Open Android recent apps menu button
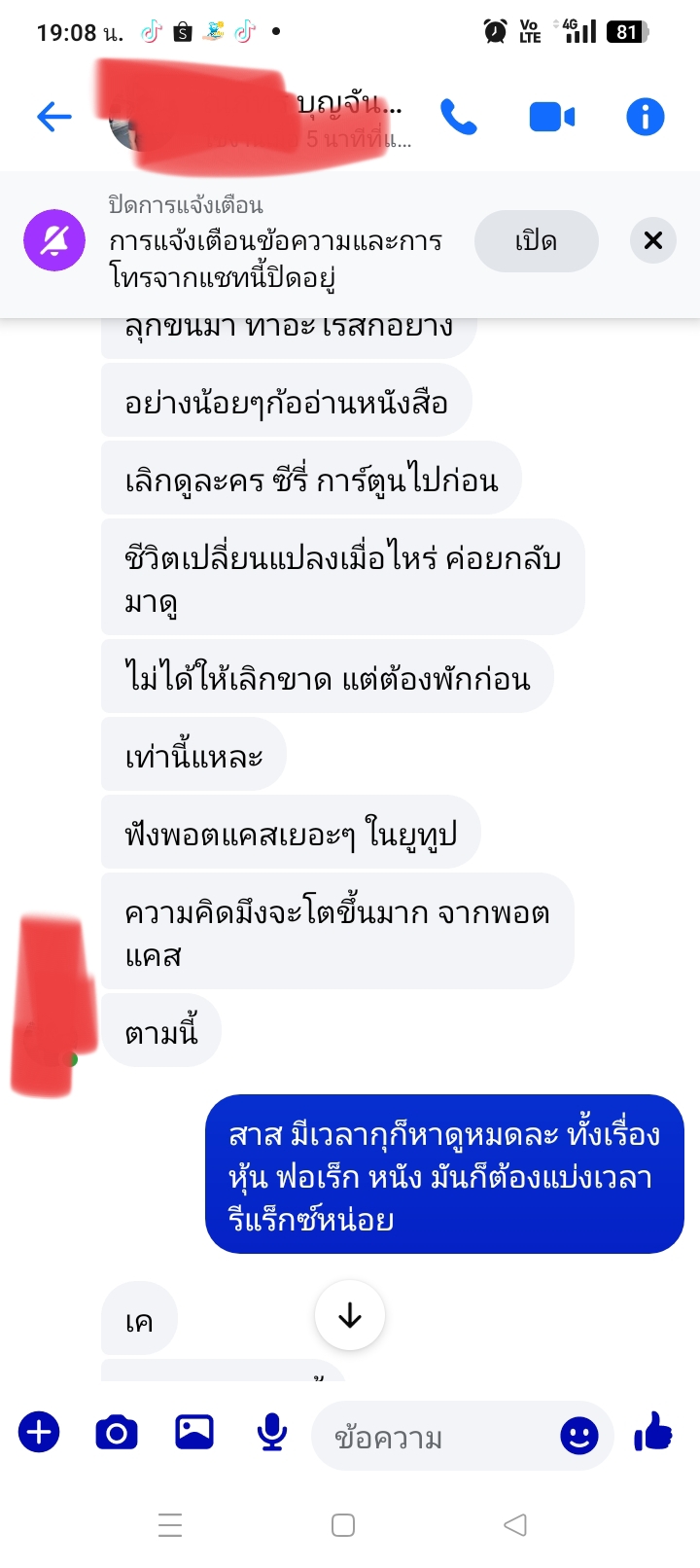This screenshot has width=700, height=1568. [170, 1525]
